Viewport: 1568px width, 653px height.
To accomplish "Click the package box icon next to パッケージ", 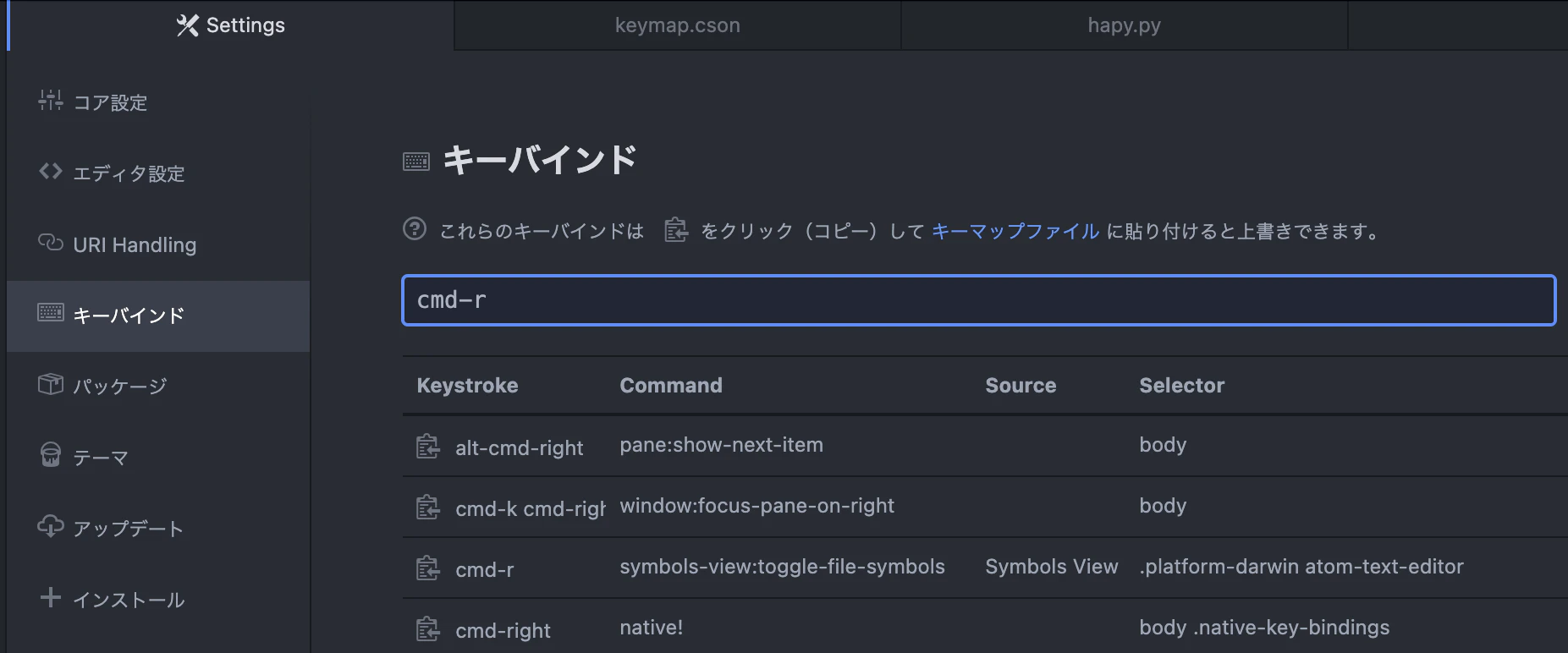I will tap(51, 384).
